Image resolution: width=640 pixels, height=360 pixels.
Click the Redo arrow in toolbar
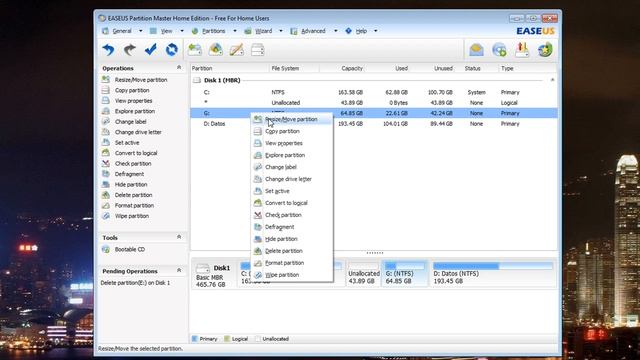click(x=129, y=50)
